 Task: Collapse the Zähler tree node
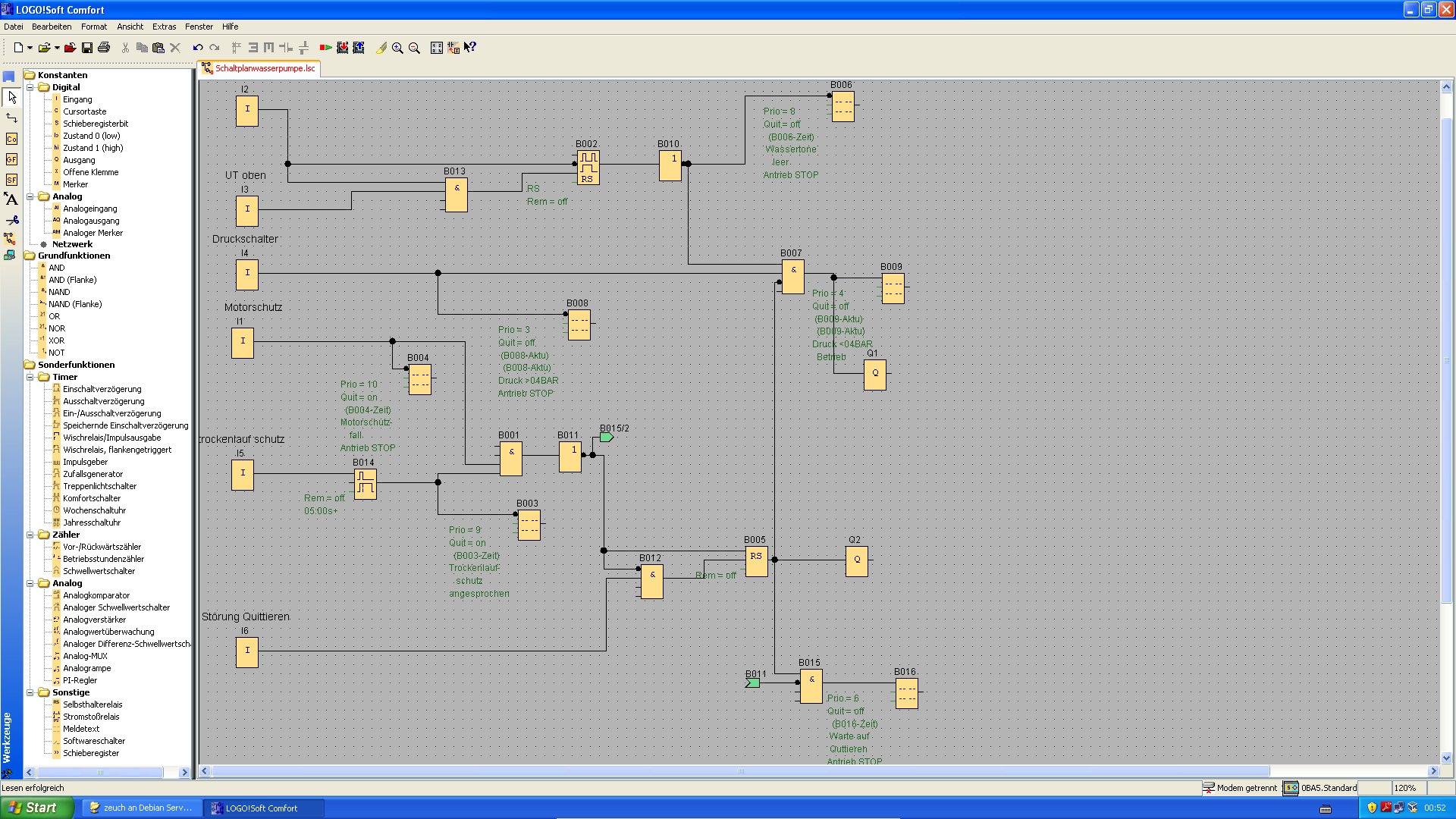(x=30, y=535)
